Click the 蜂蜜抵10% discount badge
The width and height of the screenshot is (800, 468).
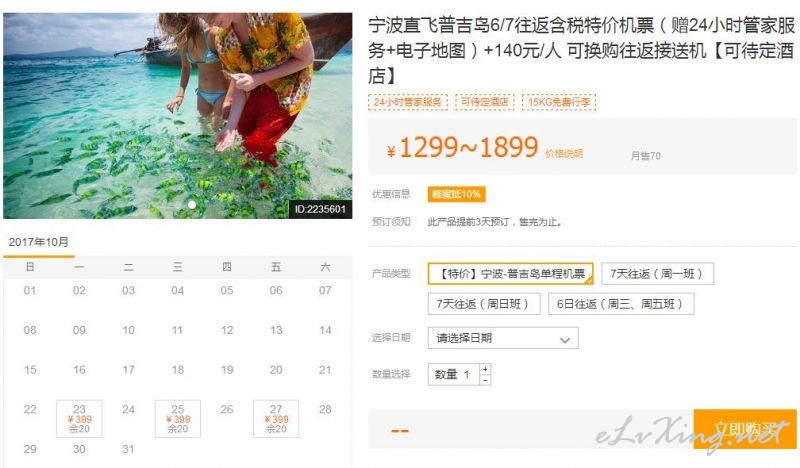point(456,194)
